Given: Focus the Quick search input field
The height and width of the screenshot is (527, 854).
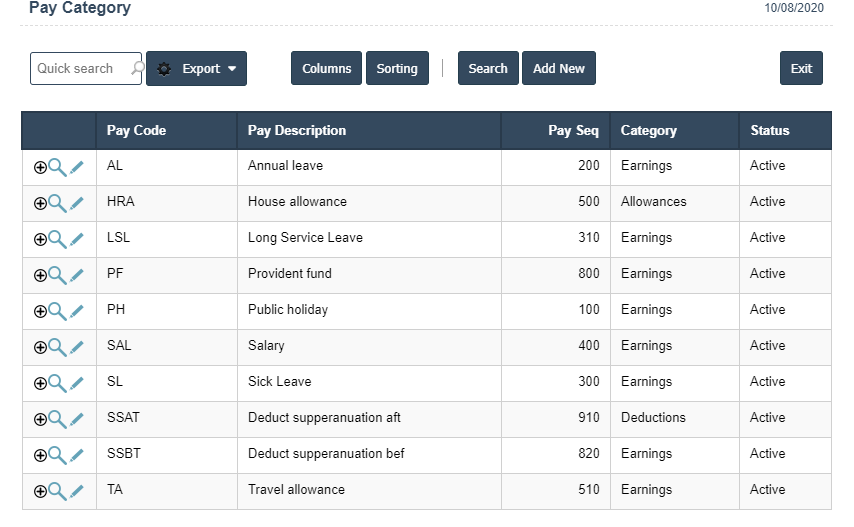Looking at the screenshot, I should (x=78, y=69).
